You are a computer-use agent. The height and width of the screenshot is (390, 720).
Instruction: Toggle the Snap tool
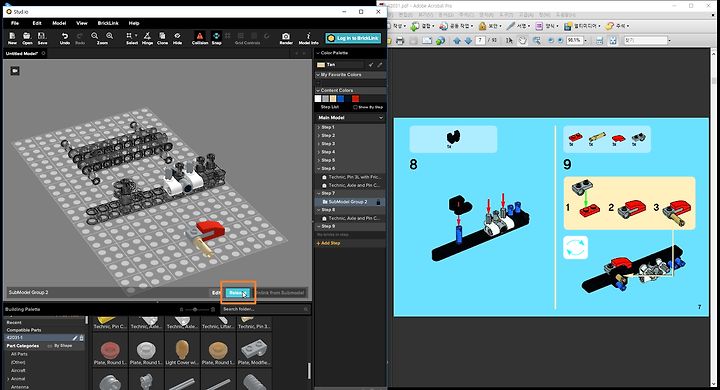click(x=216, y=38)
